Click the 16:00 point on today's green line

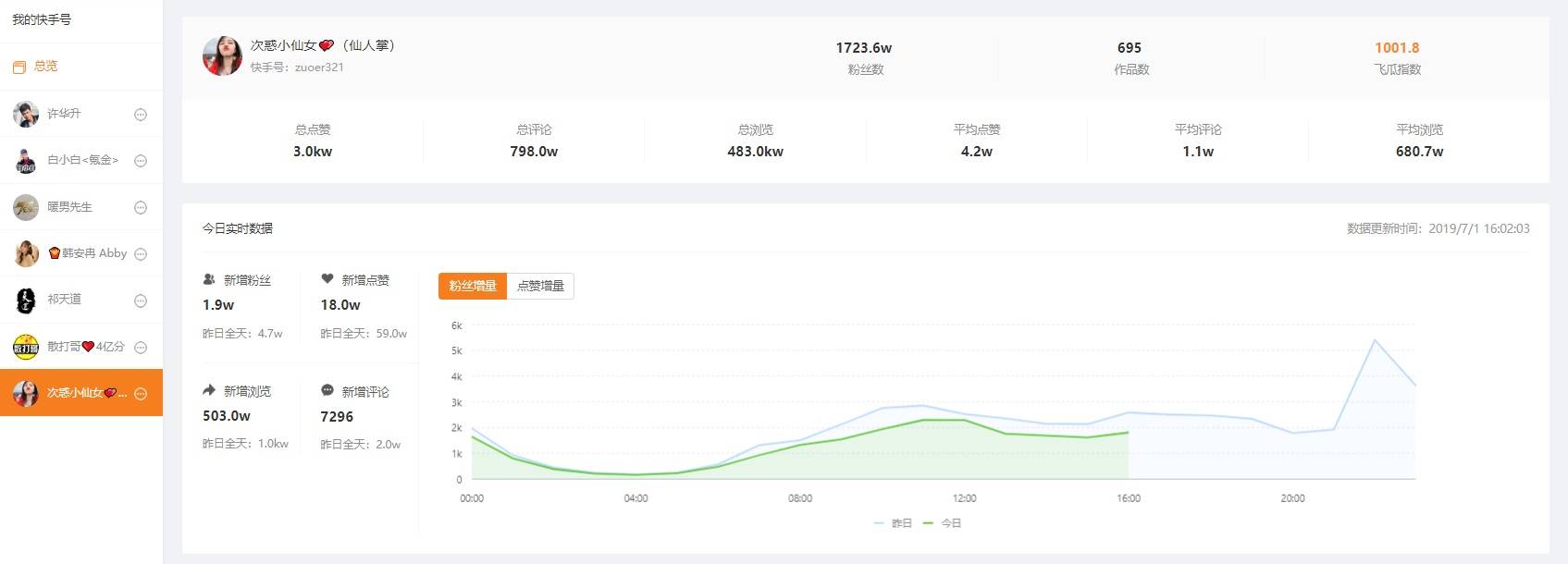click(1128, 433)
